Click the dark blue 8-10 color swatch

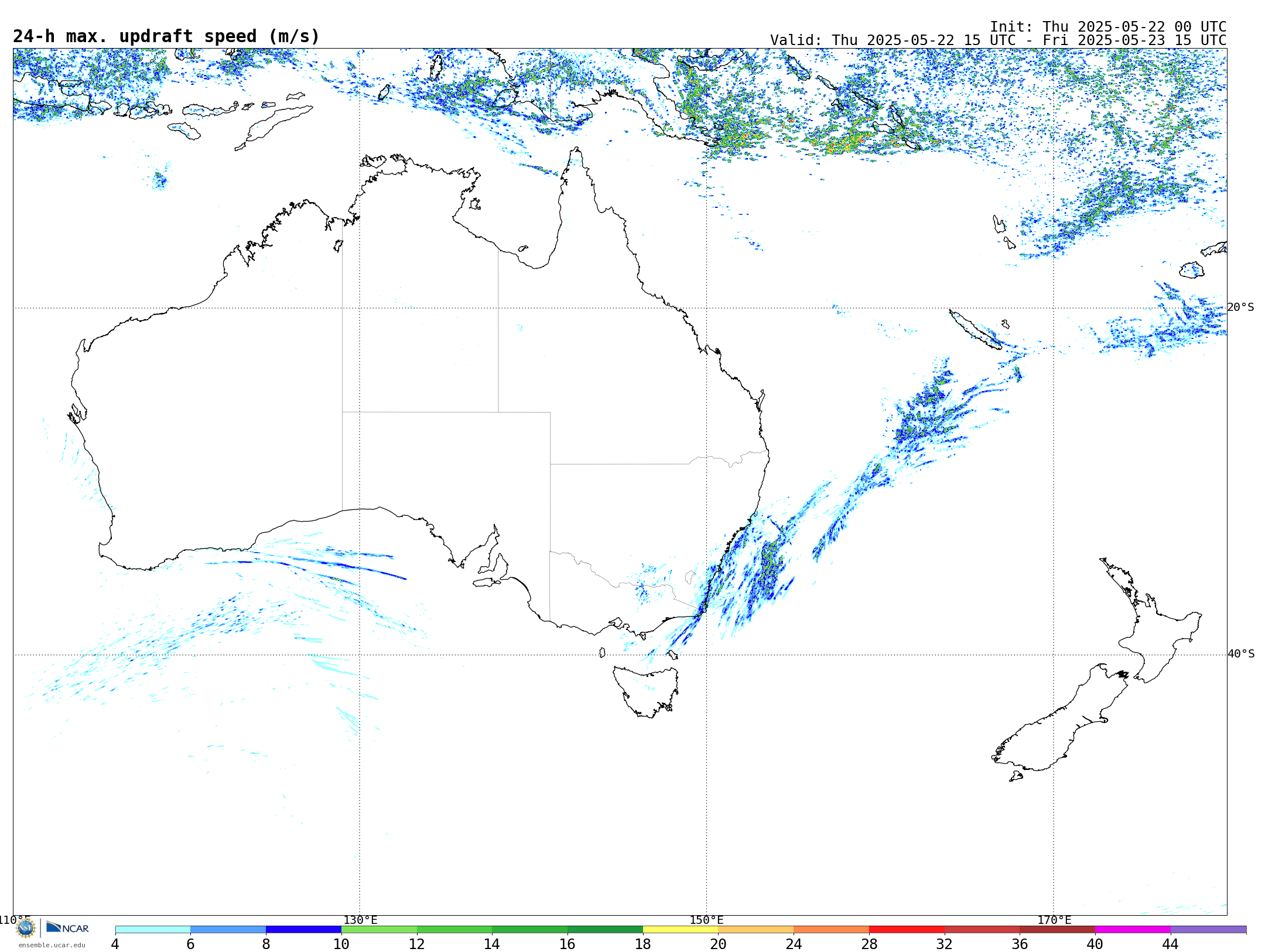tap(303, 930)
